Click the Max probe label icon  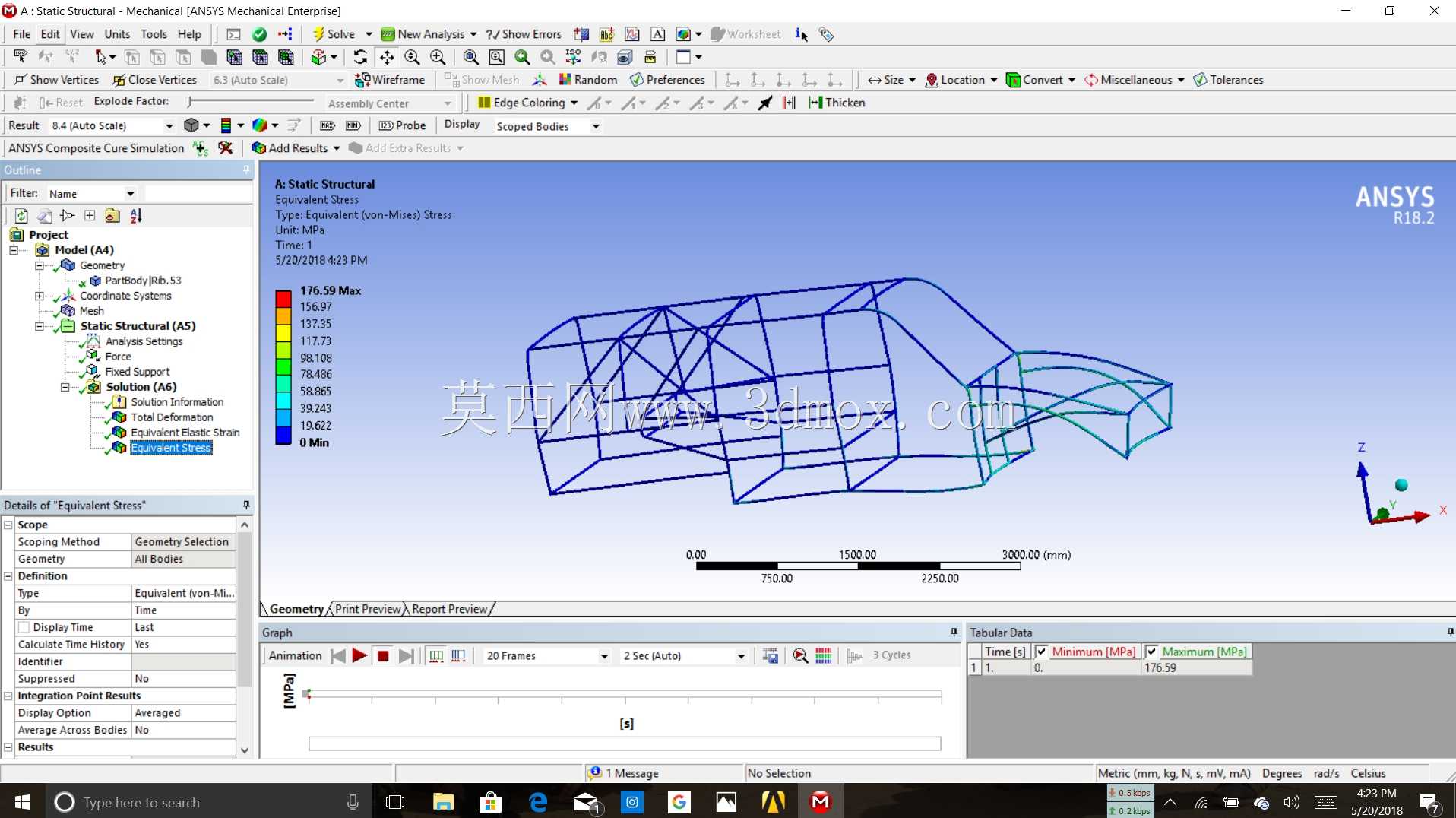click(328, 125)
